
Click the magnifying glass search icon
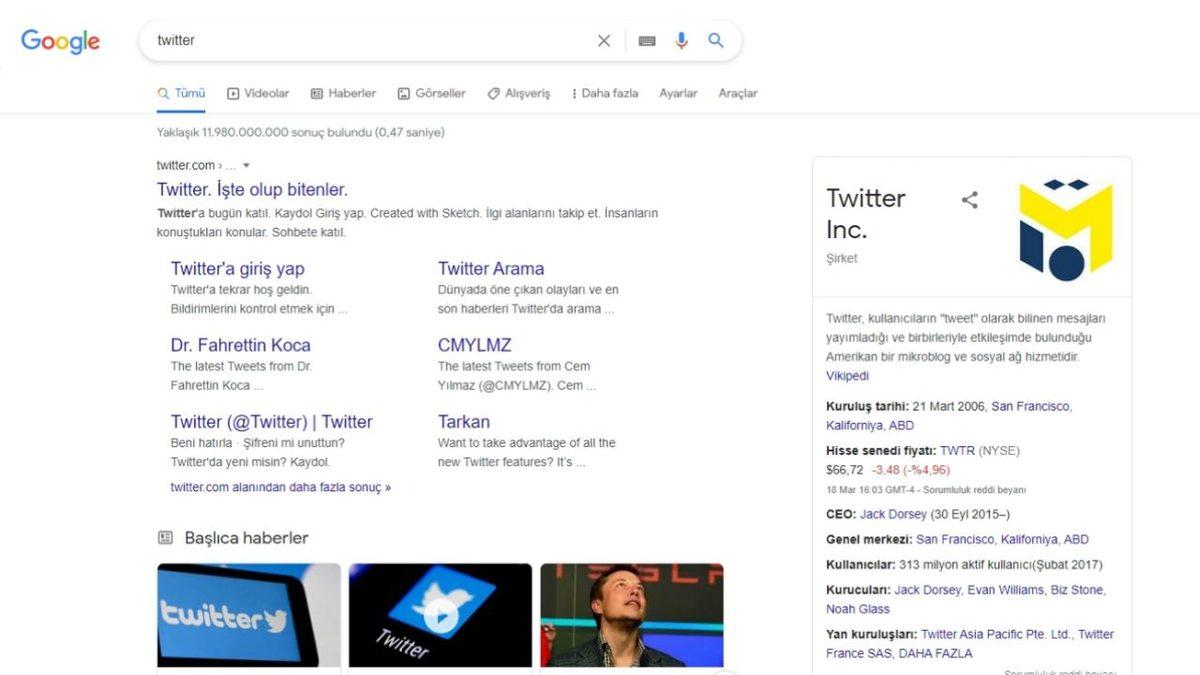(716, 40)
